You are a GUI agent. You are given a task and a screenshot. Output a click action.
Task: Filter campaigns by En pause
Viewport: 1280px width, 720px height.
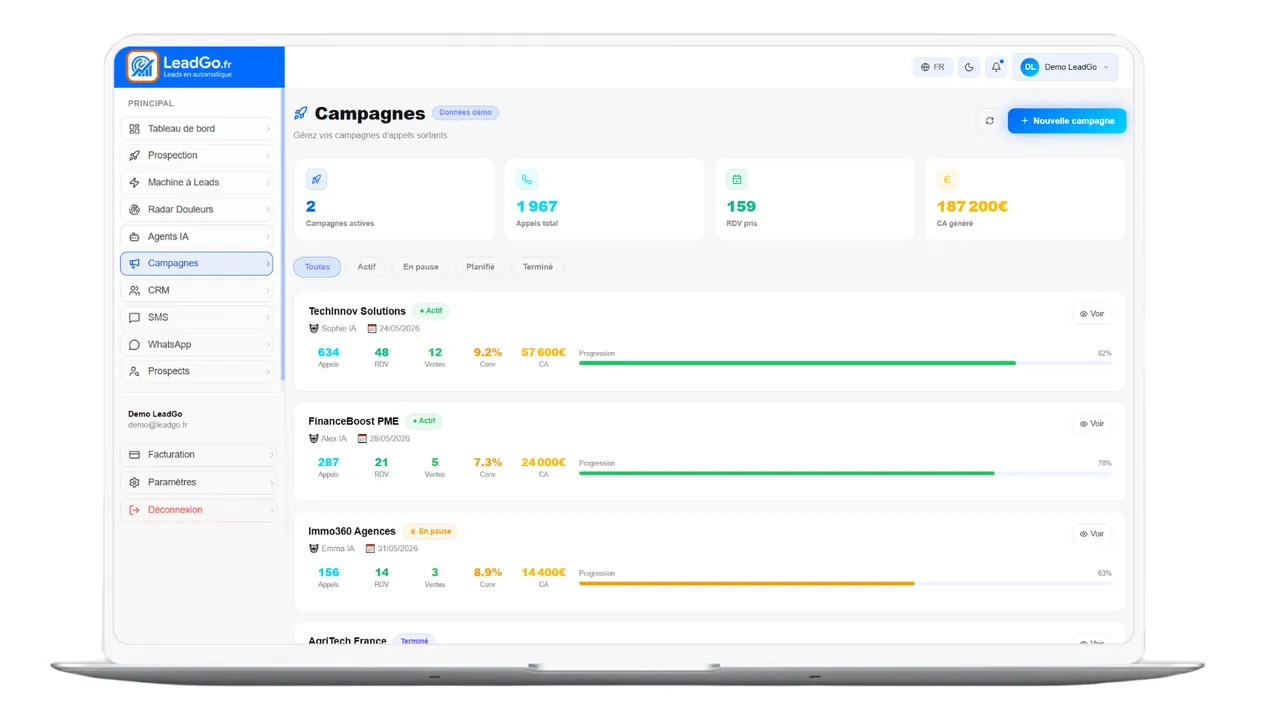point(421,267)
